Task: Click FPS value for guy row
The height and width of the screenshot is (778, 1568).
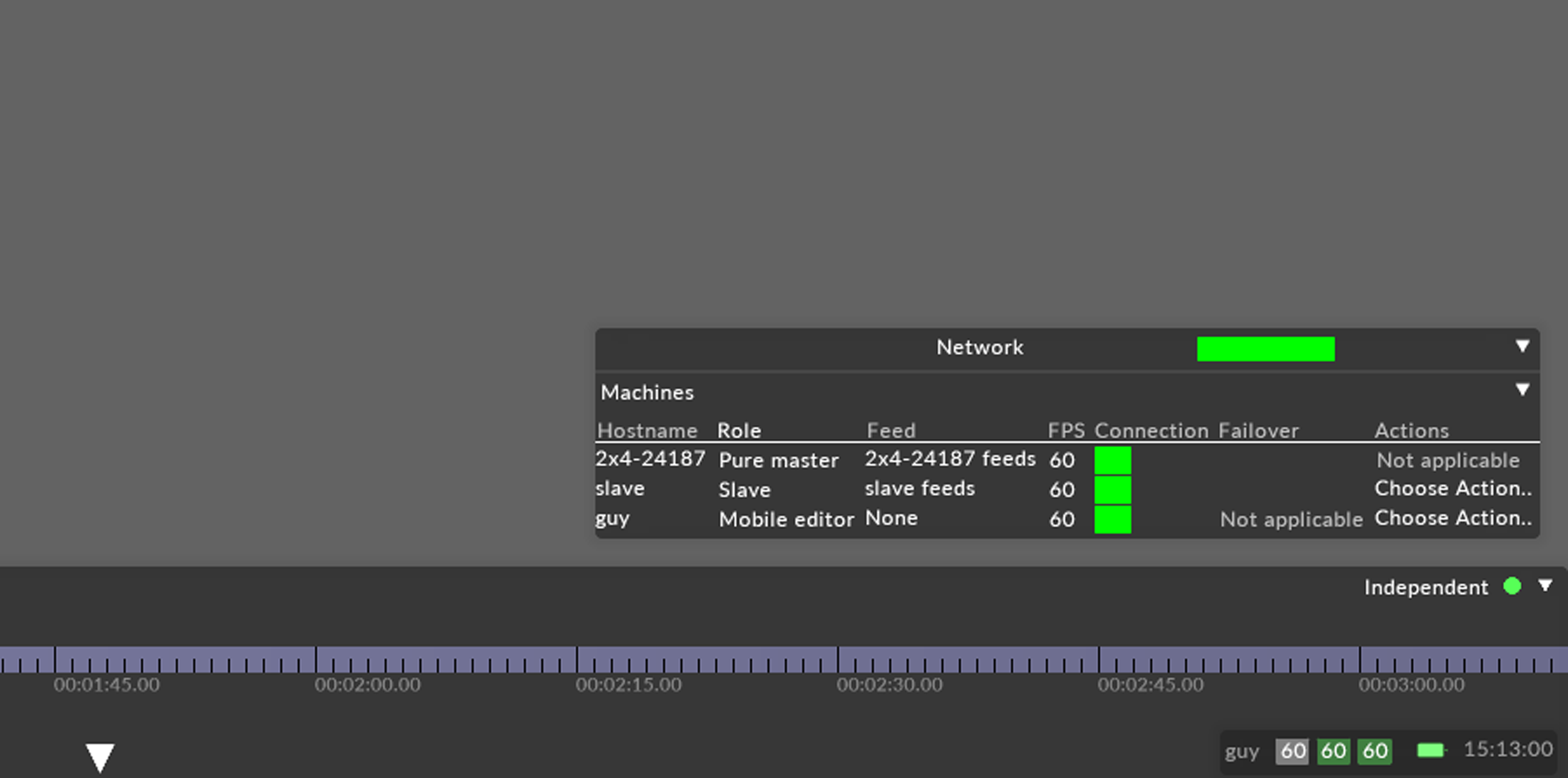Action: 1062,520
